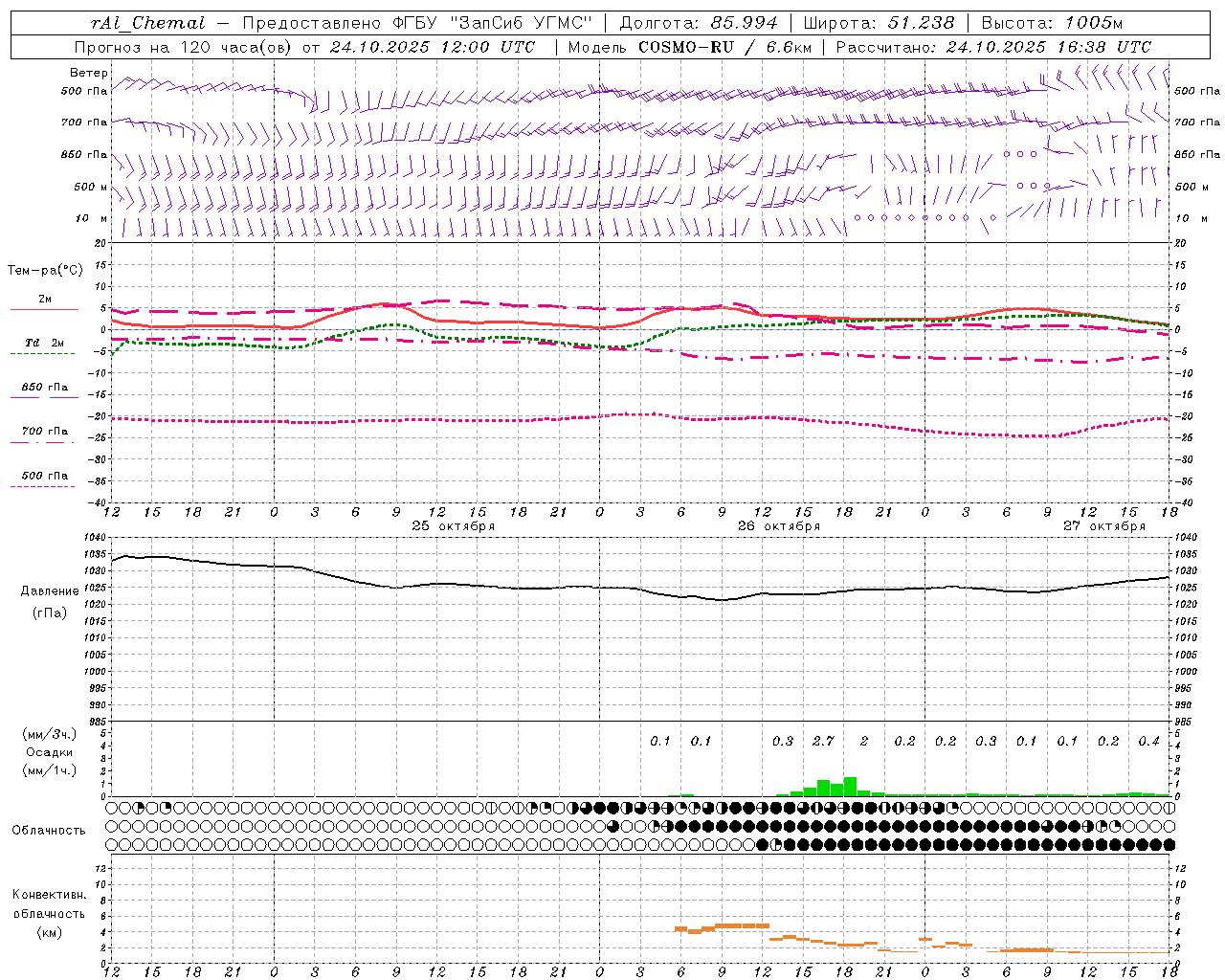Click the Осадки precipitation label

coord(50,752)
